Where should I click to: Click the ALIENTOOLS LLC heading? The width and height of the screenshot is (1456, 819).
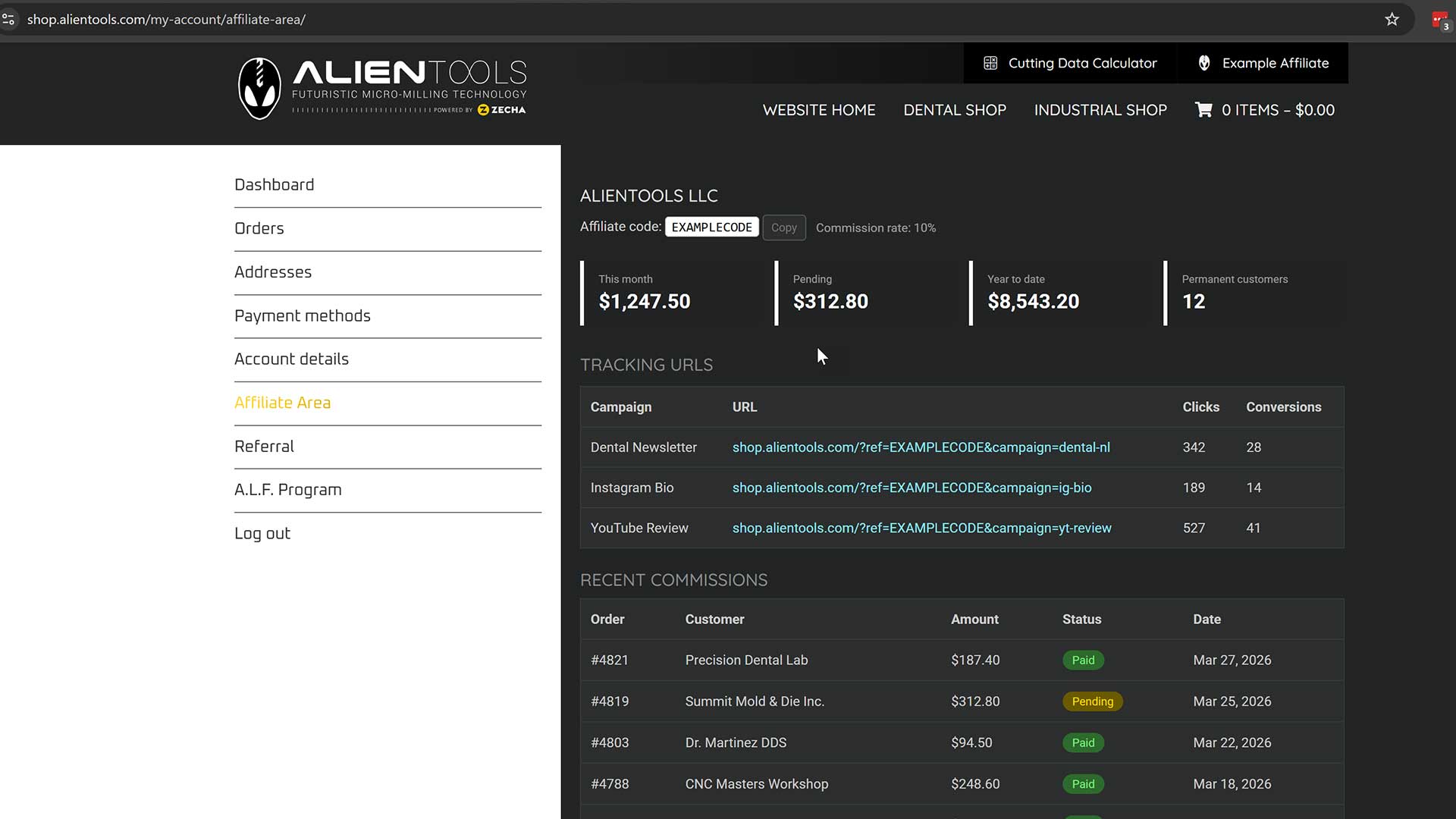(x=648, y=196)
